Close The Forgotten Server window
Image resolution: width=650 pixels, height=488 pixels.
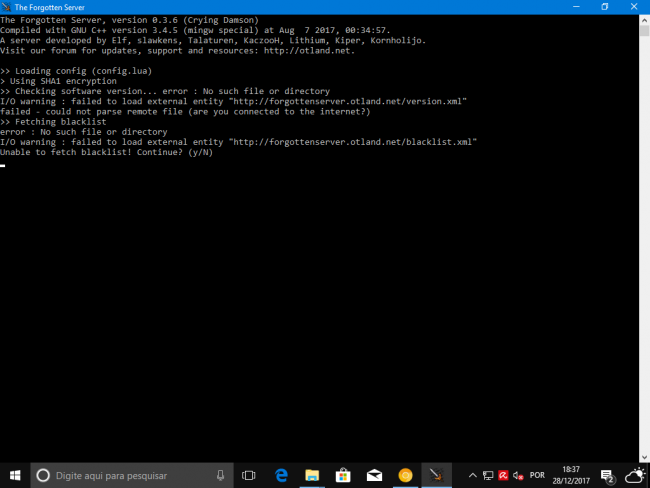634,7
